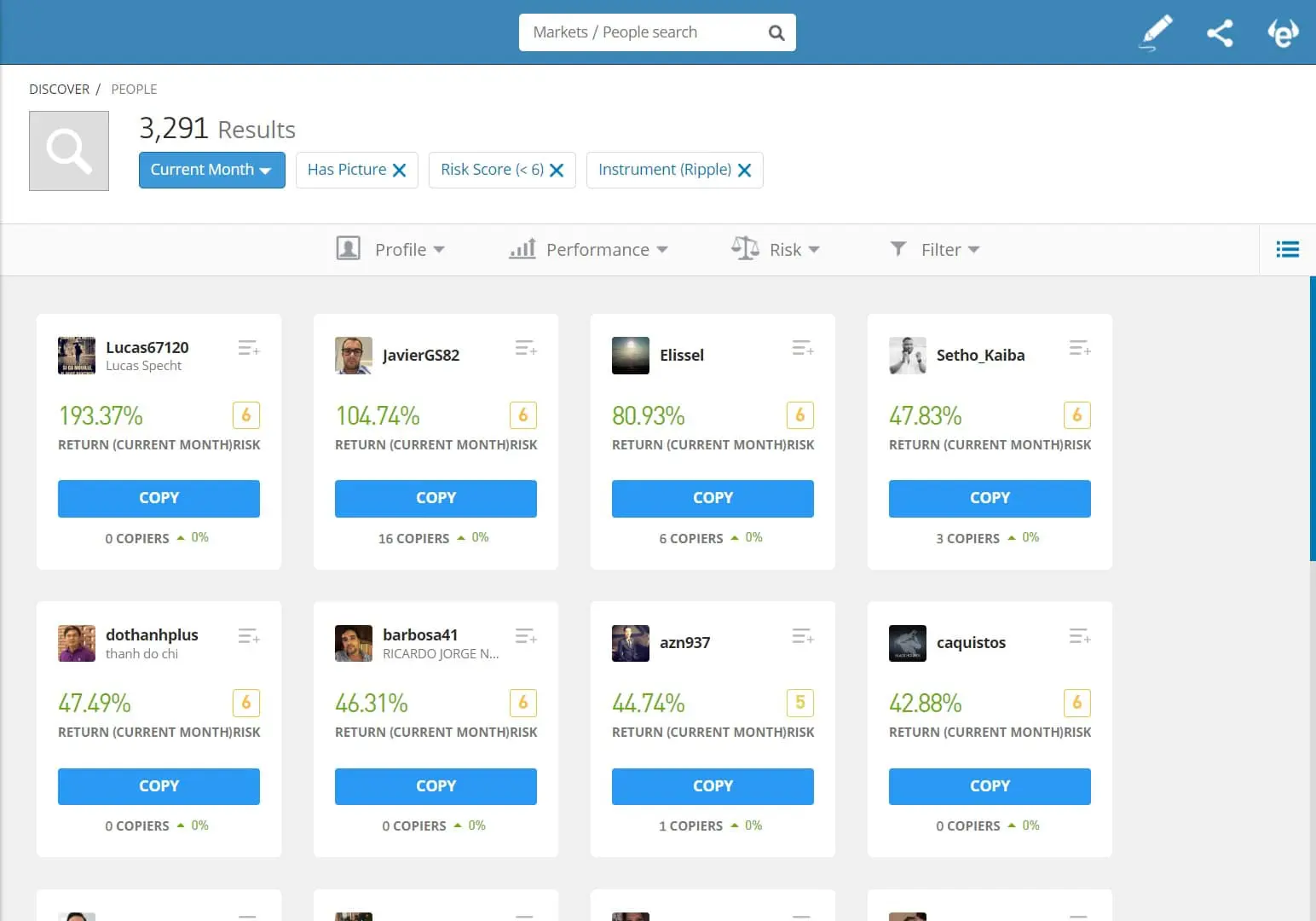Open the Current Month dropdown
The width and height of the screenshot is (1316, 921).
[x=211, y=170]
